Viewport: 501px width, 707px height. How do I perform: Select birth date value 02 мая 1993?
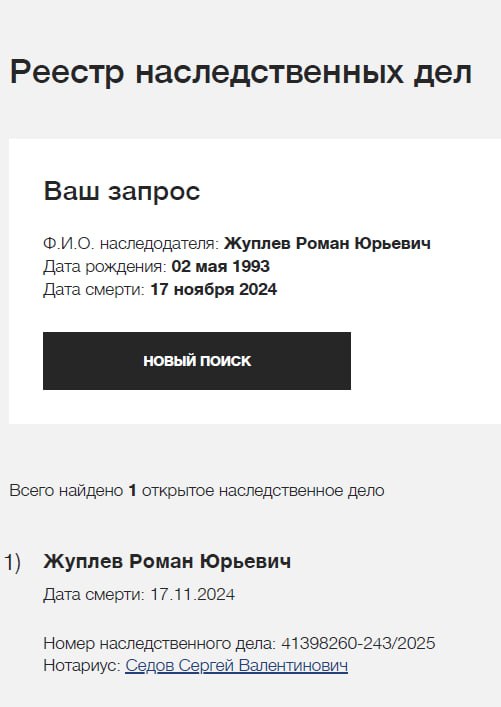click(x=221, y=266)
